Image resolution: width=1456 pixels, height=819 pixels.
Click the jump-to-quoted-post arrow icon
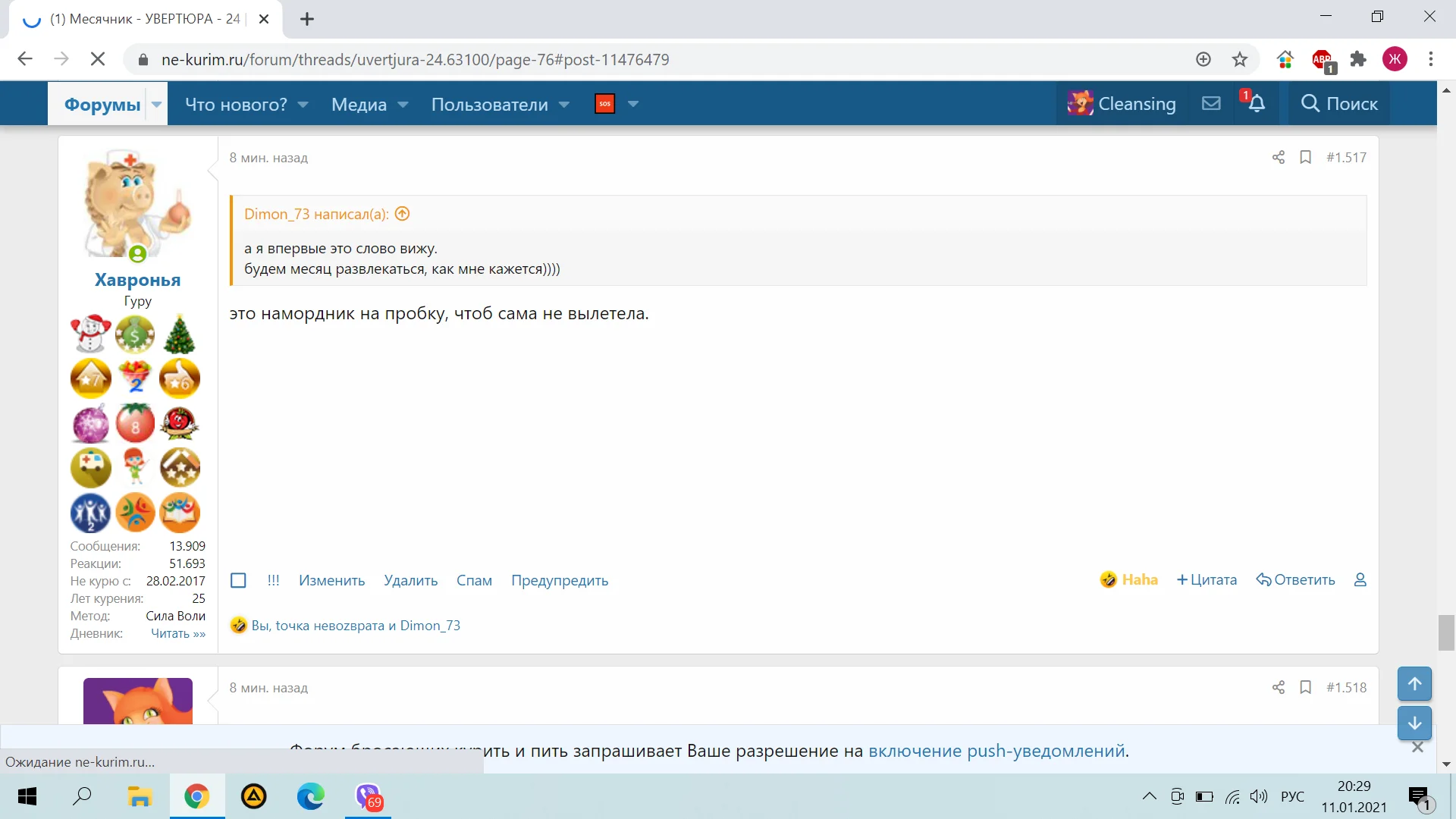click(403, 214)
